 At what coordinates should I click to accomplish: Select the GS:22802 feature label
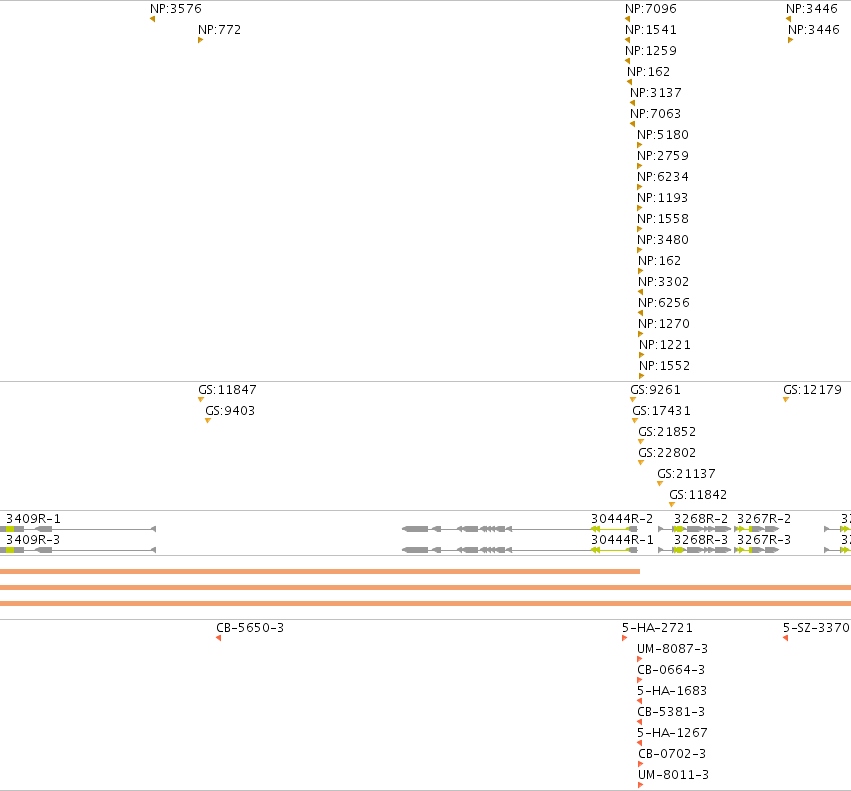coord(667,453)
